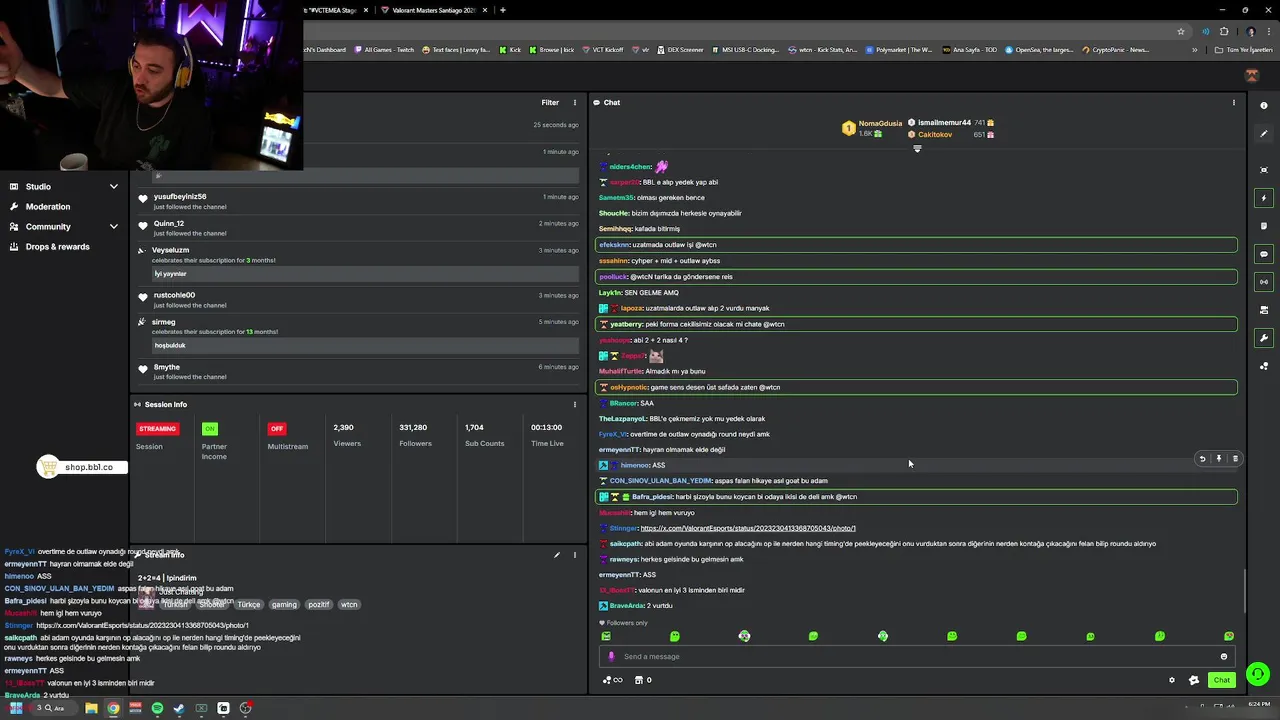The width and height of the screenshot is (1280, 720).
Task: Select the Türkçe stream tag
Action: 248,604
